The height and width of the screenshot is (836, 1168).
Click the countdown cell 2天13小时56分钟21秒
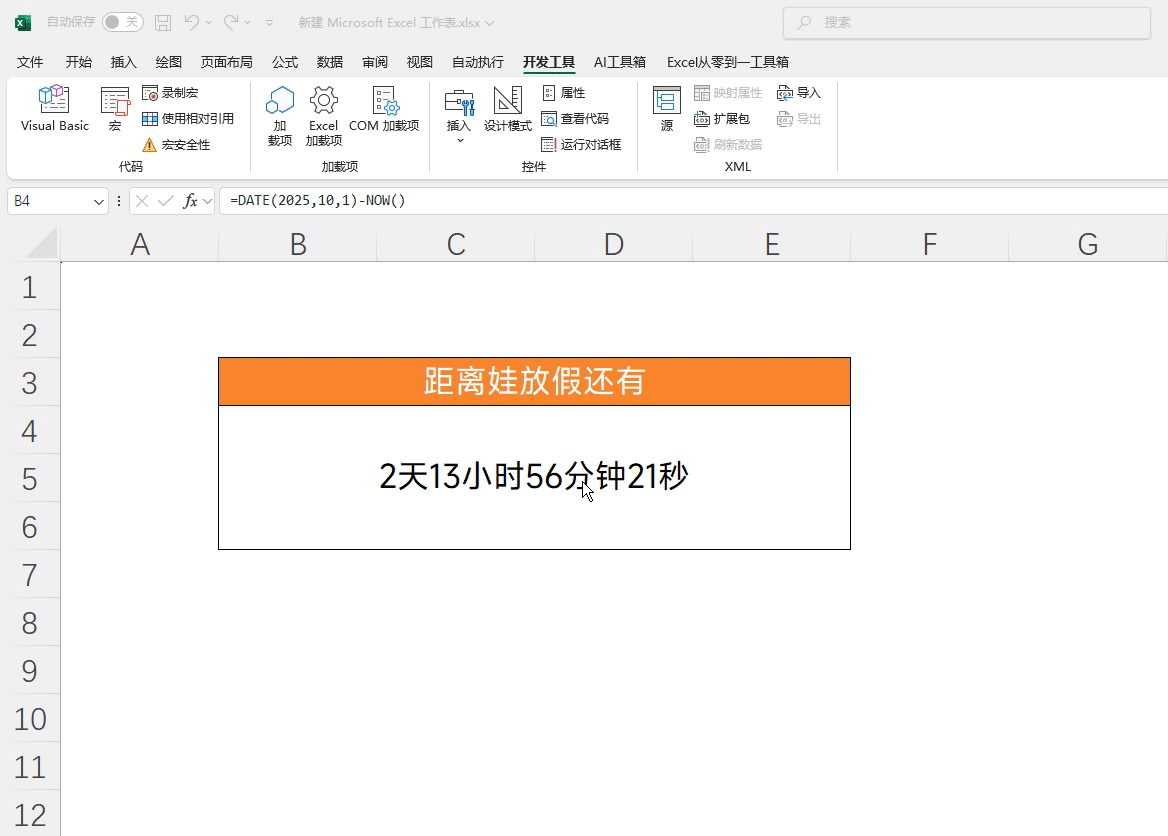pos(534,477)
